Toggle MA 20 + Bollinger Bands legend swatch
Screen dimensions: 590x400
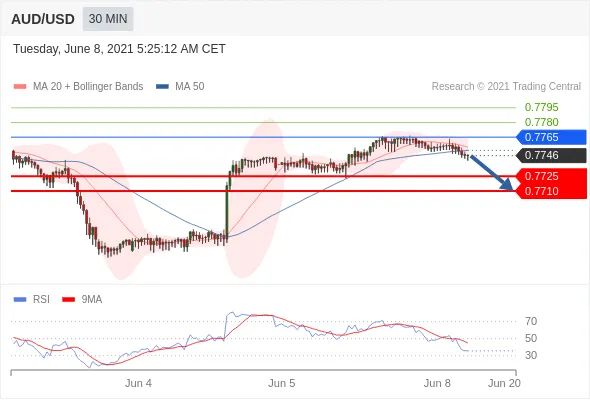coord(20,87)
